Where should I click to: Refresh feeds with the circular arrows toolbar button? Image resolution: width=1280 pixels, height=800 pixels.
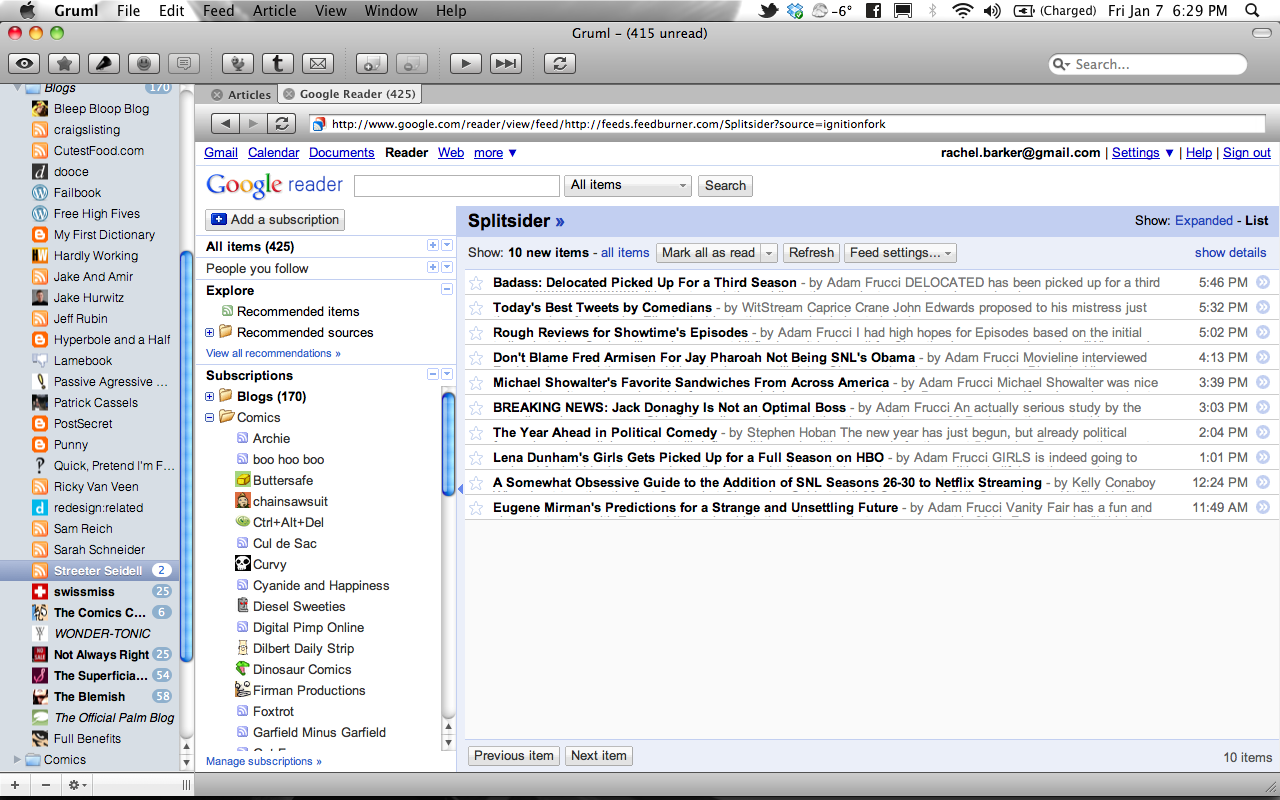[560, 63]
